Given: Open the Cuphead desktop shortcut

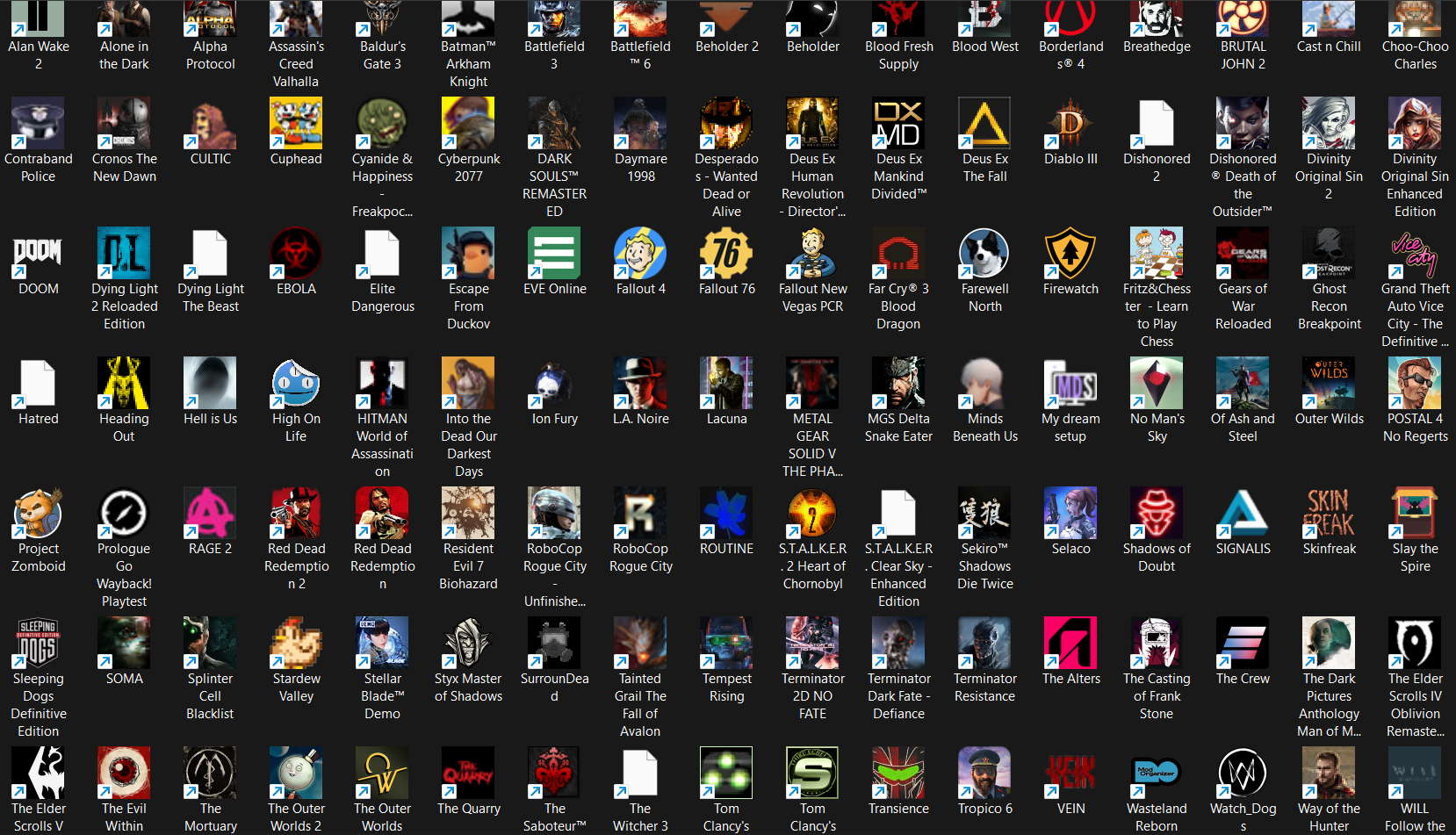Looking at the screenshot, I should pos(296,124).
